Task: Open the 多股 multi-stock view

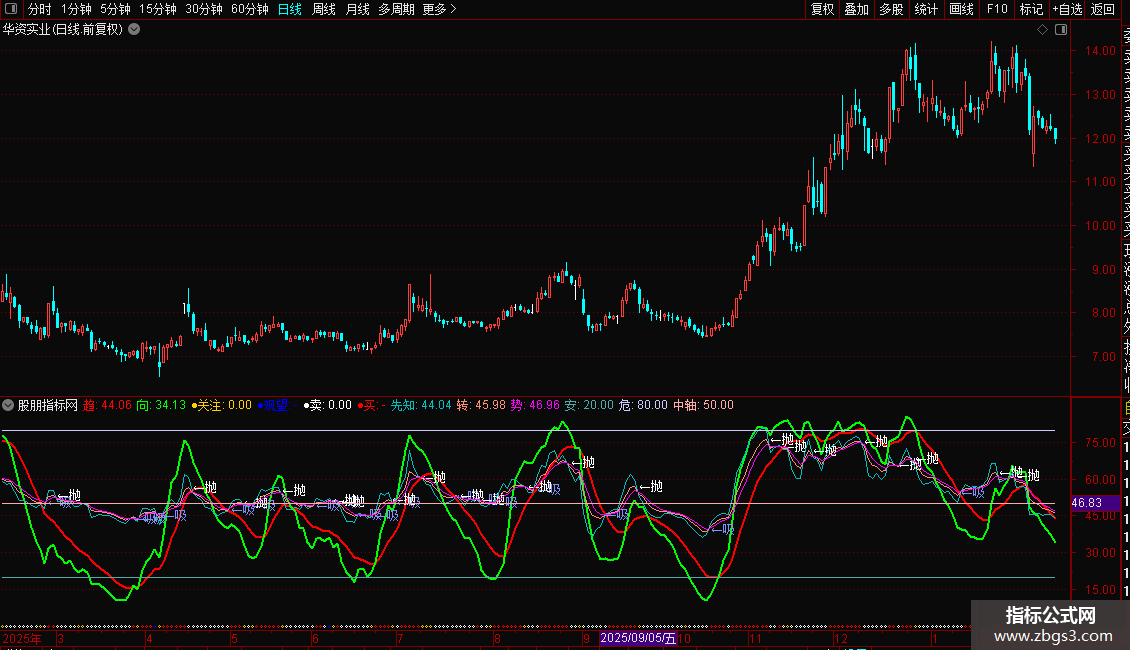Action: [891, 9]
